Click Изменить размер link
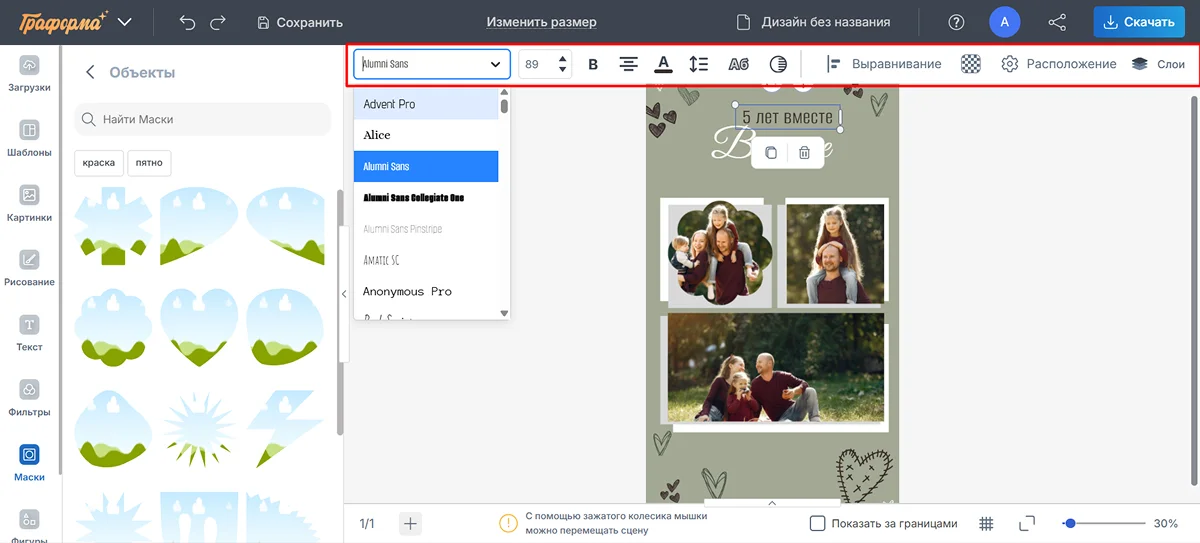The image size is (1200, 543). (x=541, y=22)
